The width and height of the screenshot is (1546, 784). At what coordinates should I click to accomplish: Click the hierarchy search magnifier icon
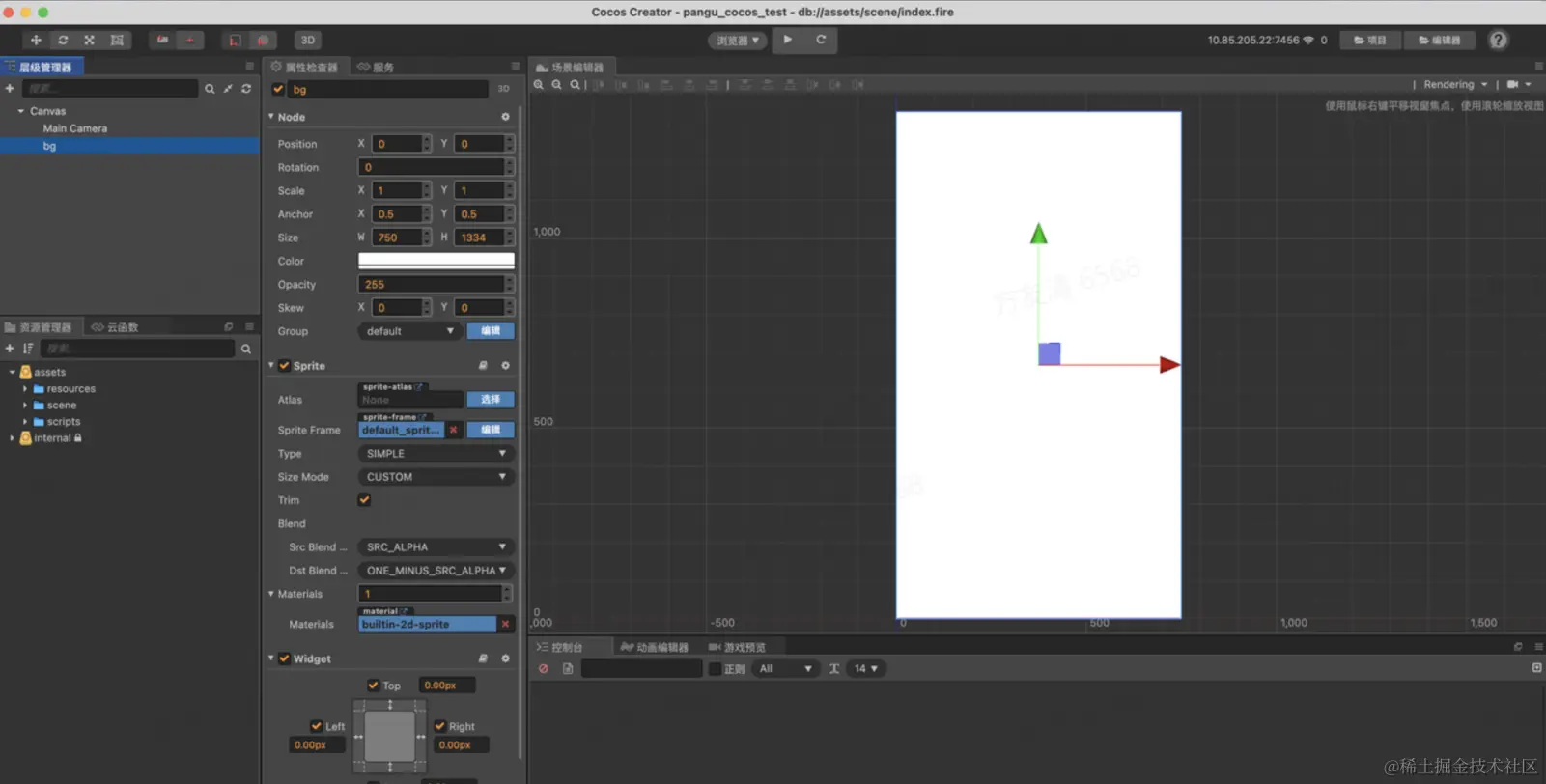[x=210, y=88]
